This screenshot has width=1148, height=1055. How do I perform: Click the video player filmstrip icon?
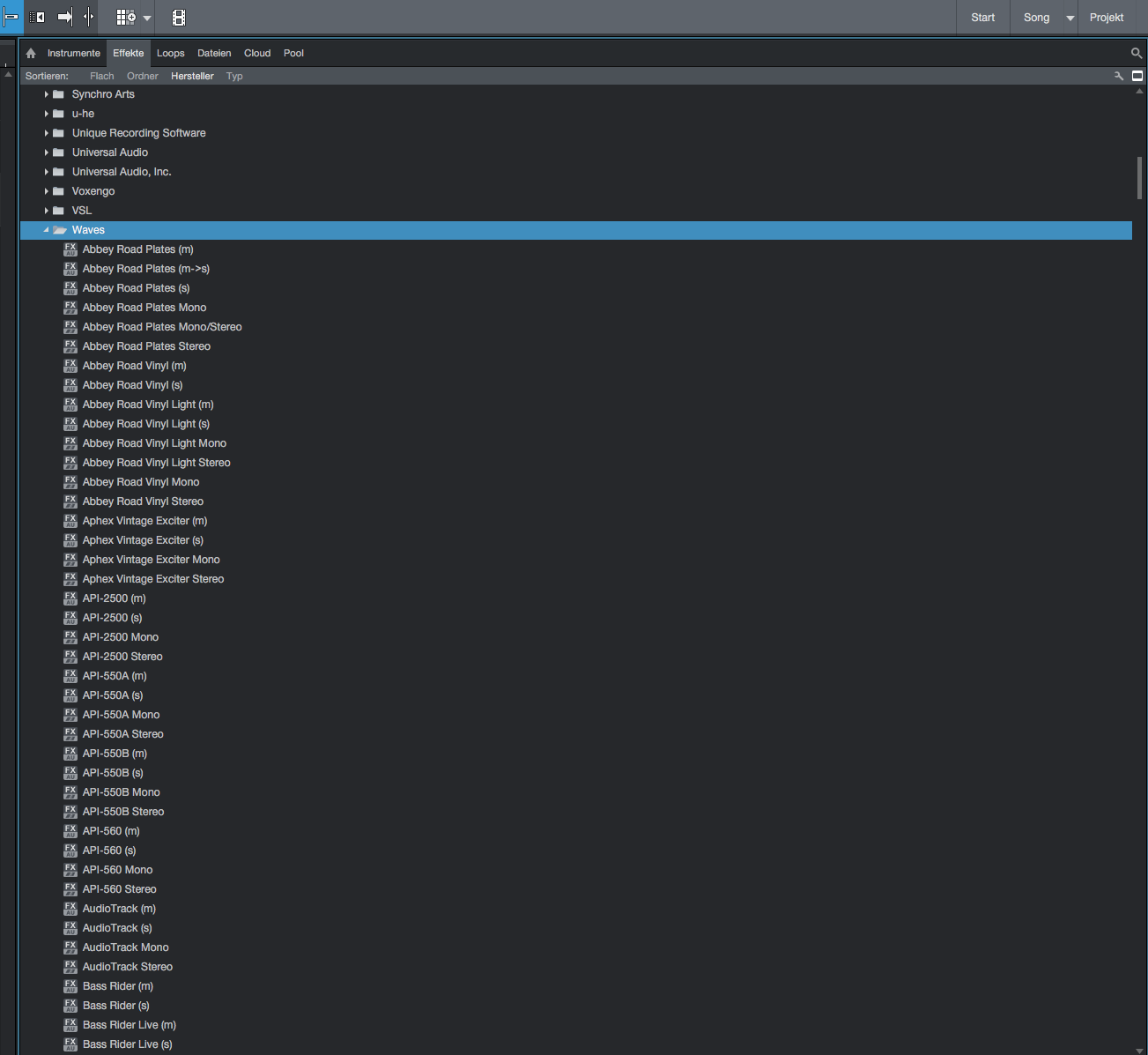tap(178, 18)
